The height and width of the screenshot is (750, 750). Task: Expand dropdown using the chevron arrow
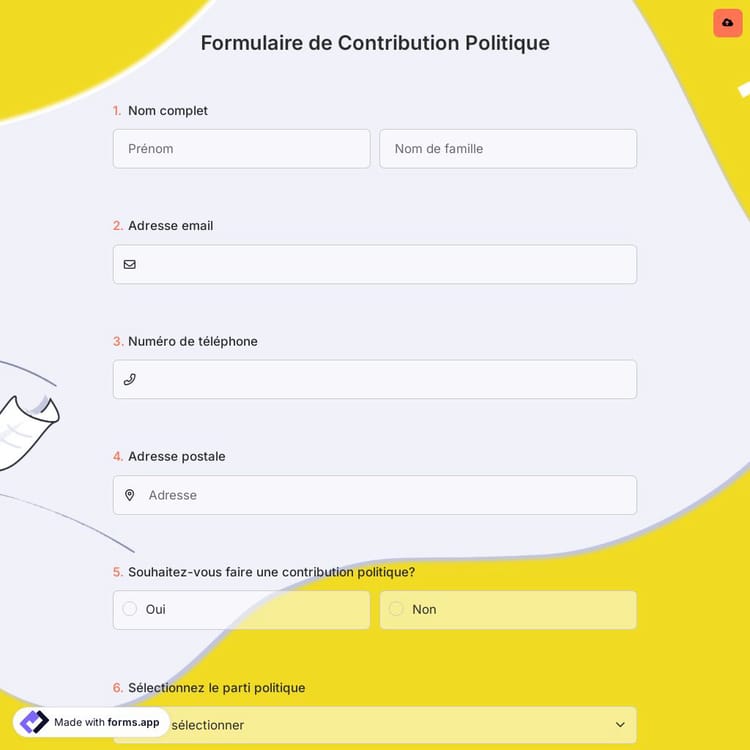point(620,725)
